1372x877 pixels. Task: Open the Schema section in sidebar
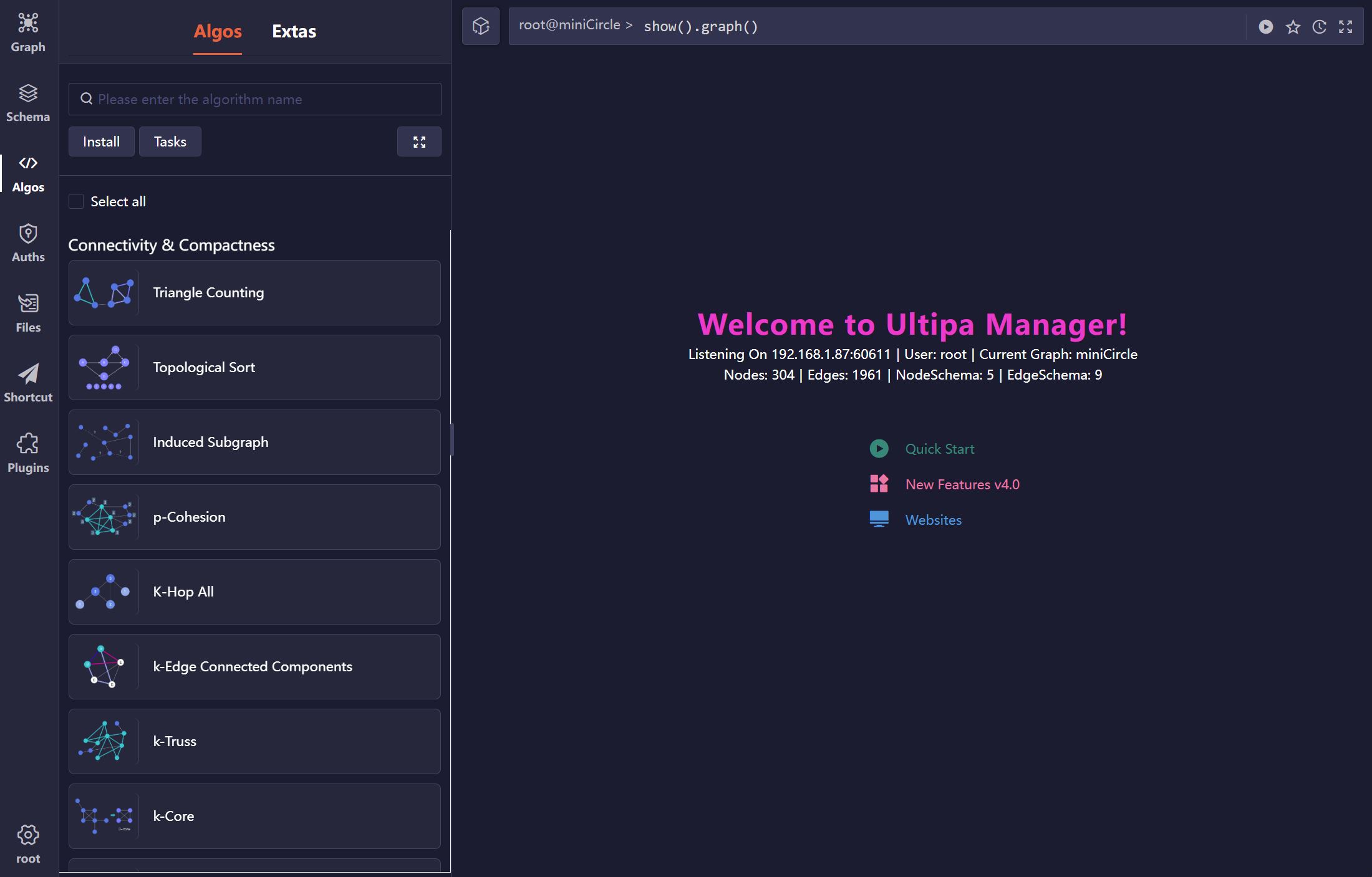(x=28, y=103)
